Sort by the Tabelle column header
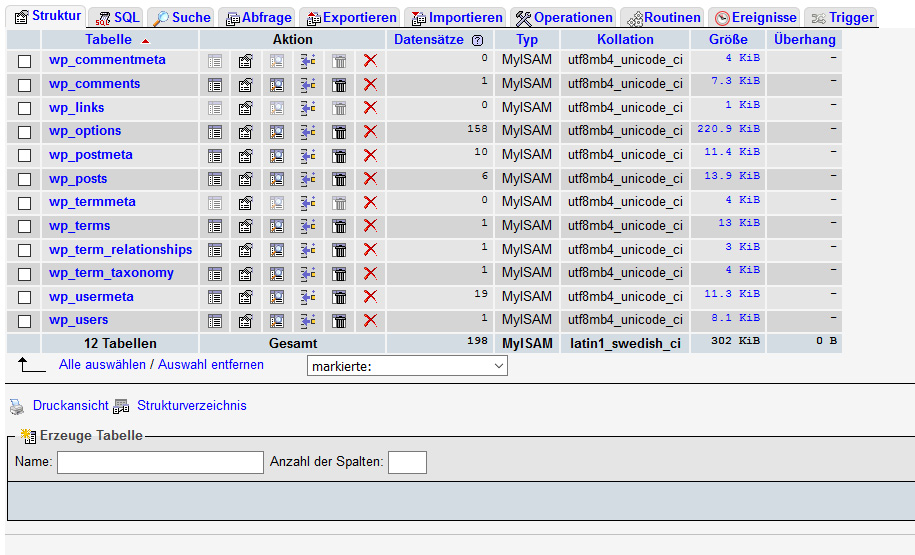 109,40
